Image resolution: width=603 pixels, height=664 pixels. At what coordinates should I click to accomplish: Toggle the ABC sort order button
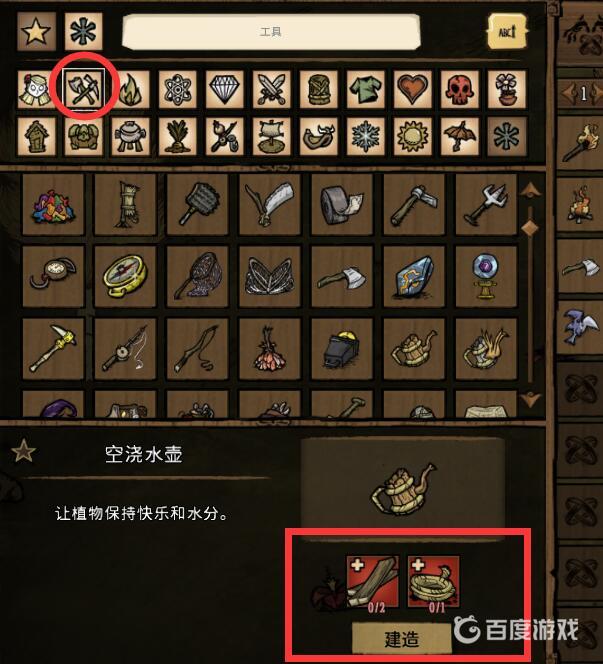[507, 31]
